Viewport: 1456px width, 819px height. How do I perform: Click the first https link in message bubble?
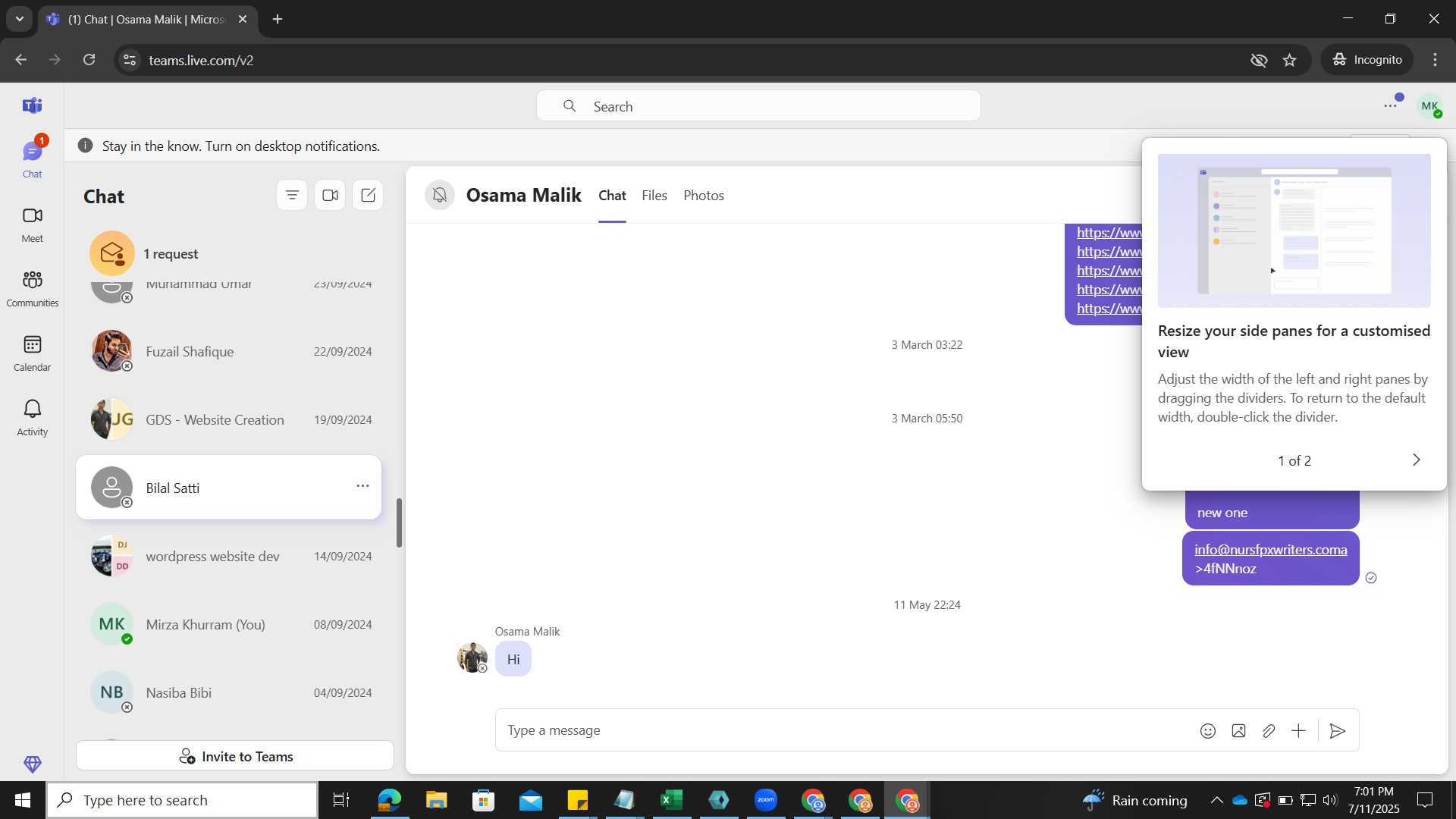[1109, 233]
